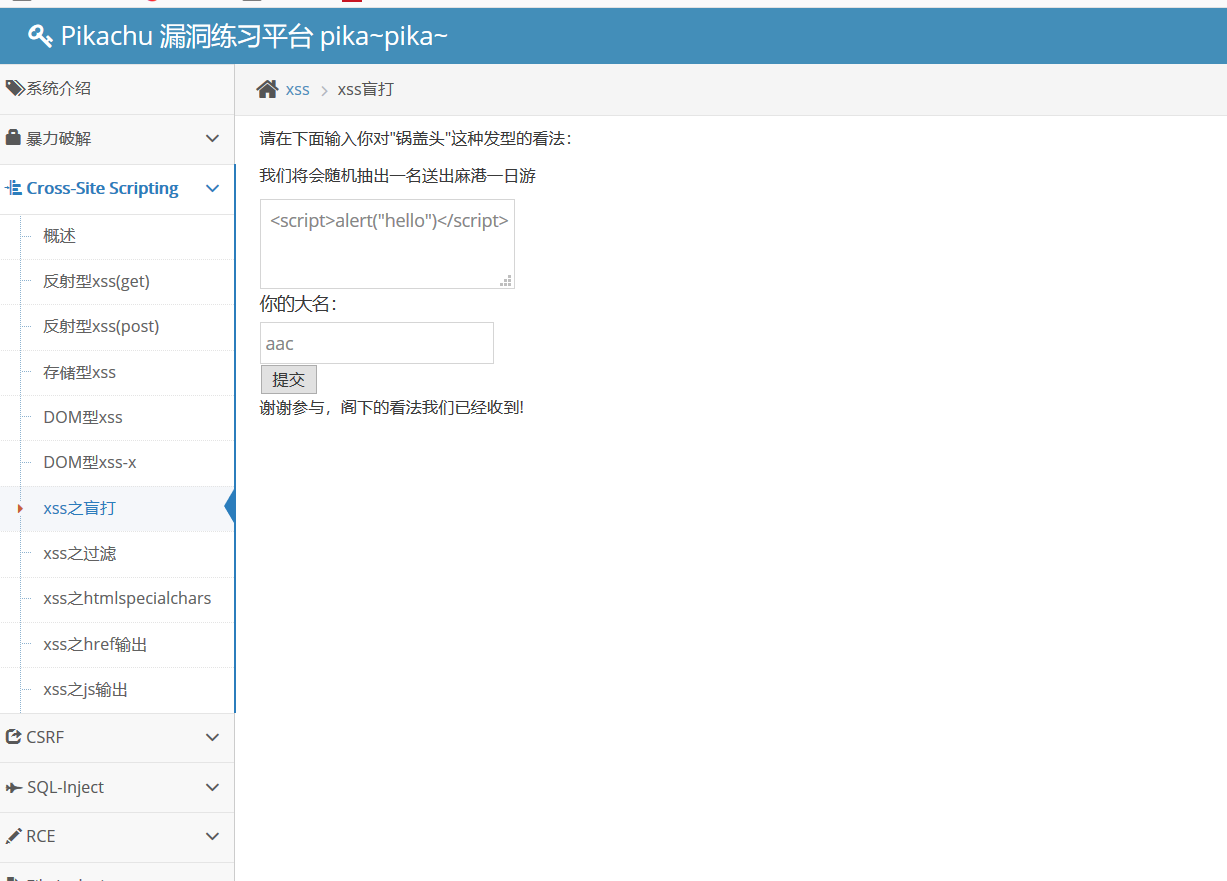
Task: Click the key icon in Pikachu header
Action: pos(40,37)
